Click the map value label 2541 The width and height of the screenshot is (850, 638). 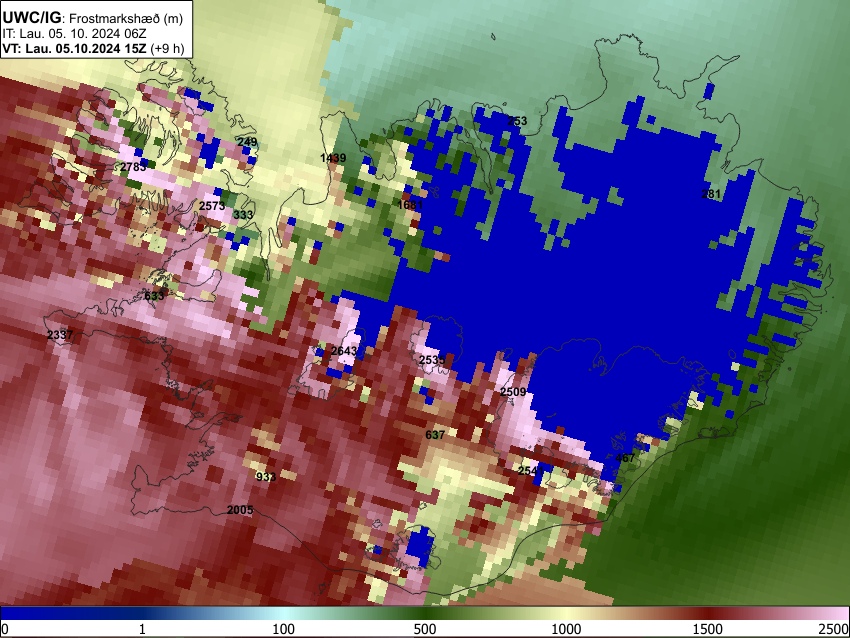[x=531, y=471]
